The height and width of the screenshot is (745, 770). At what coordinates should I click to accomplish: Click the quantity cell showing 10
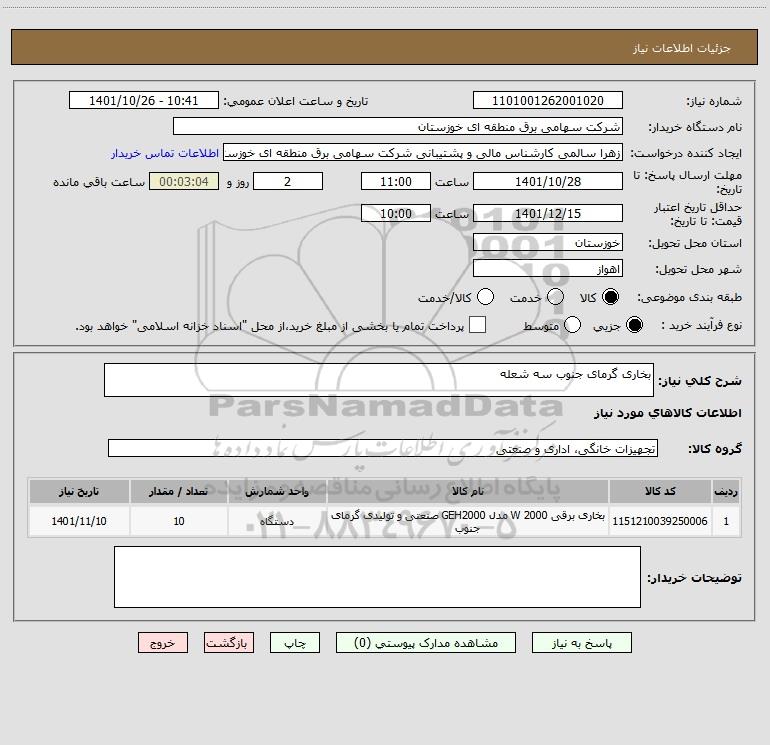point(179,521)
